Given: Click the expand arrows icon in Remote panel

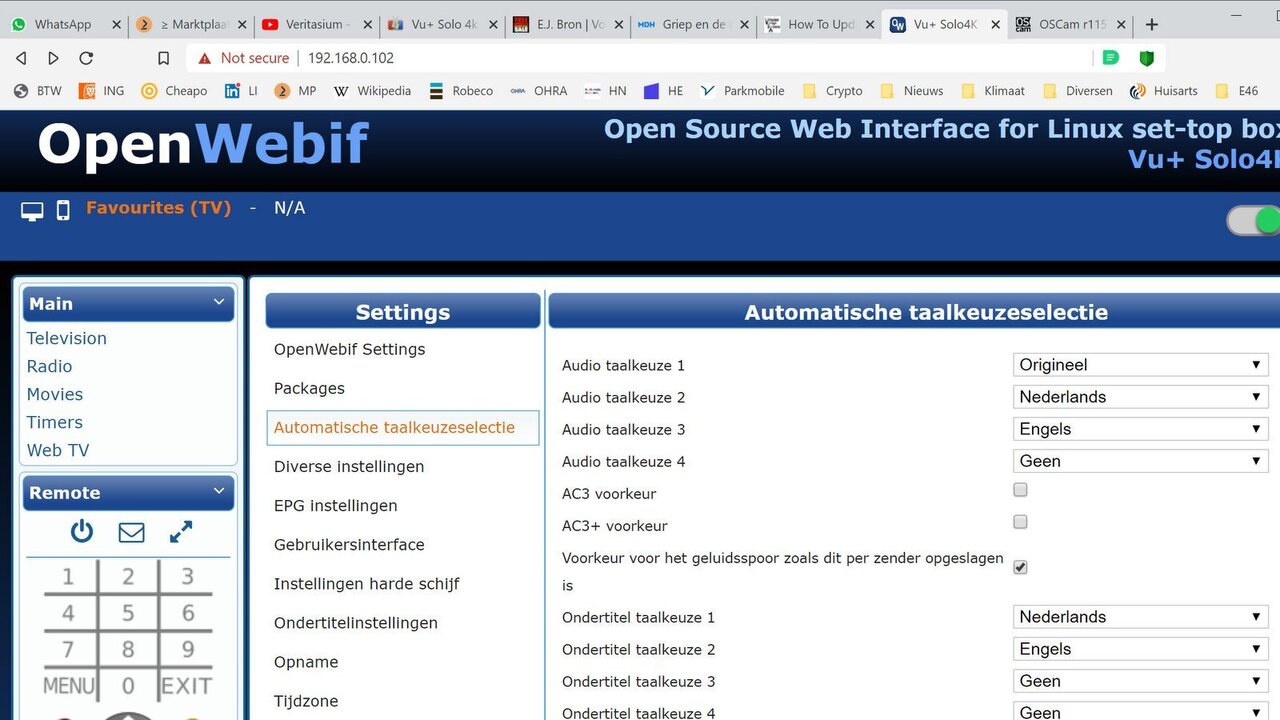Looking at the screenshot, I should (x=181, y=532).
